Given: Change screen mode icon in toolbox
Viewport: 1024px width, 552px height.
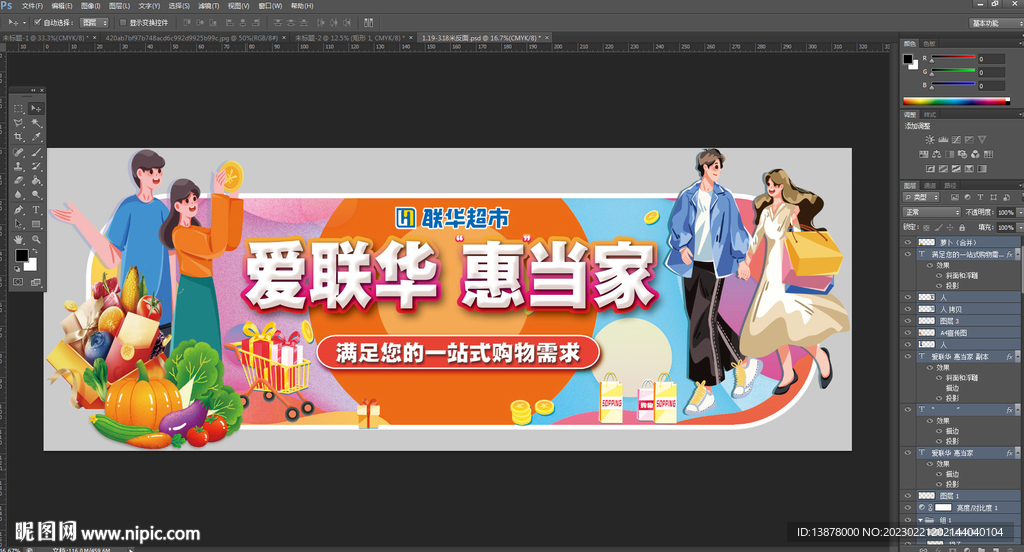Looking at the screenshot, I should click(36, 282).
